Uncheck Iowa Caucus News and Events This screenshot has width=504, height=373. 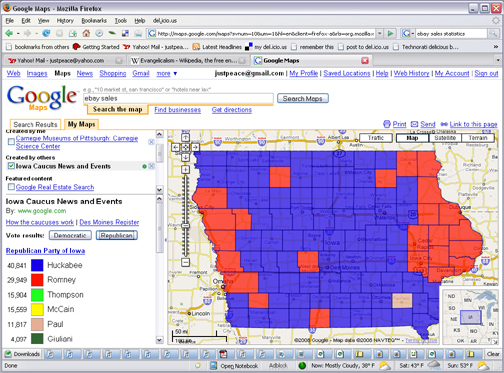point(11,166)
